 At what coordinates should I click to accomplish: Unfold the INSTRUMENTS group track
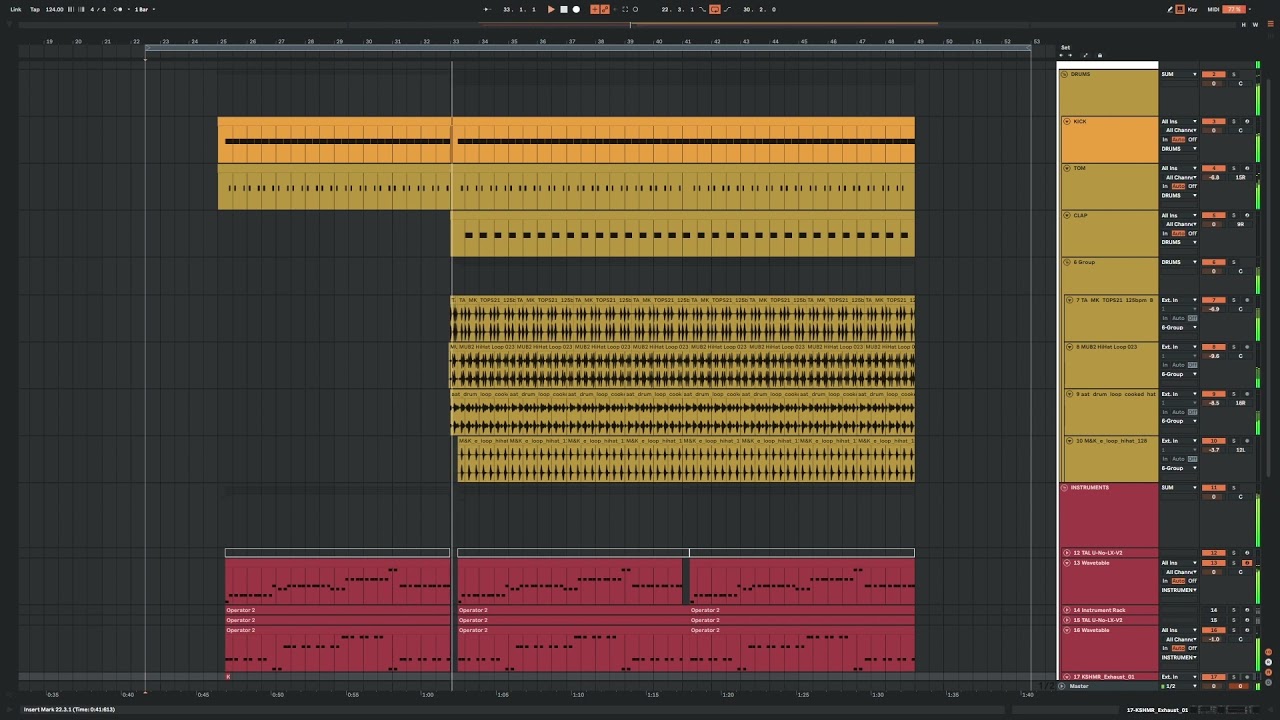click(x=1064, y=488)
